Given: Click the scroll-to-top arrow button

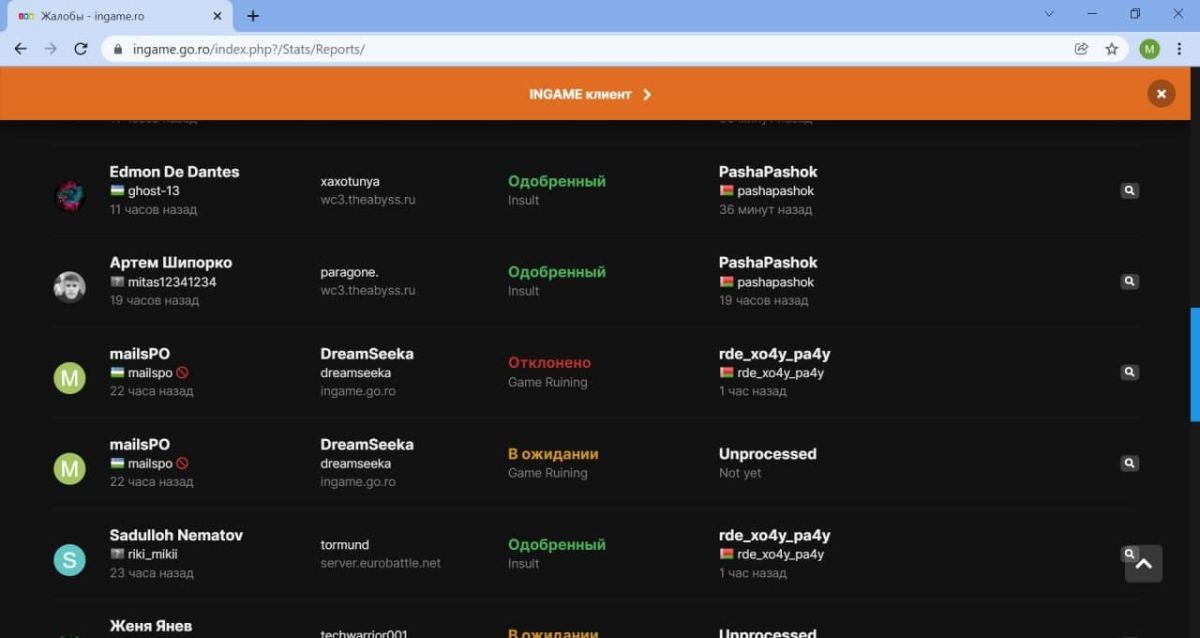Looking at the screenshot, I should (1144, 564).
